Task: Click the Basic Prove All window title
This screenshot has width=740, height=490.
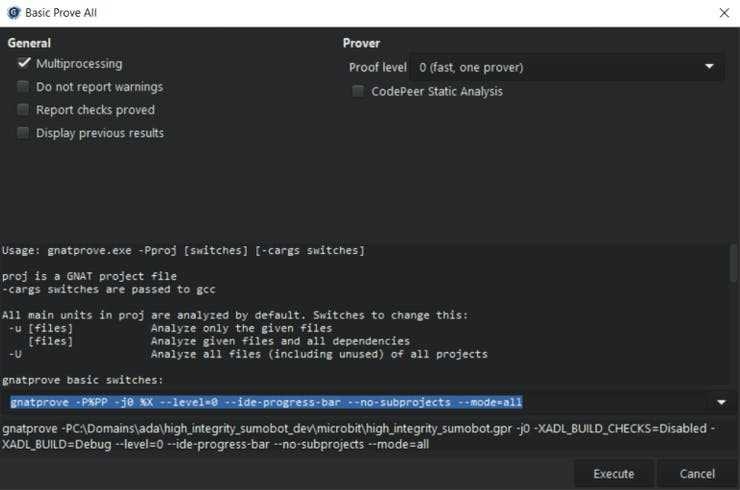Action: pyautogui.click(x=61, y=13)
